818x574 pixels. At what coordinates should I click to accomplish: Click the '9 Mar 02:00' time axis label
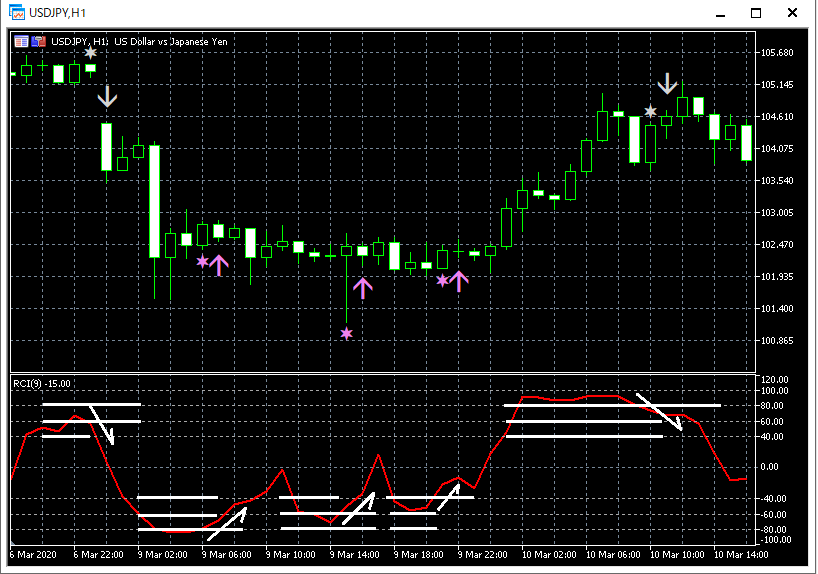pos(162,555)
